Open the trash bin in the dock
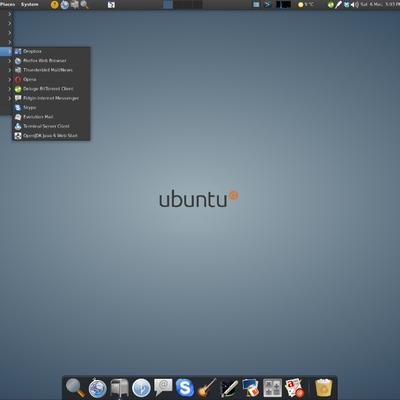The image size is (400, 400). (323, 388)
